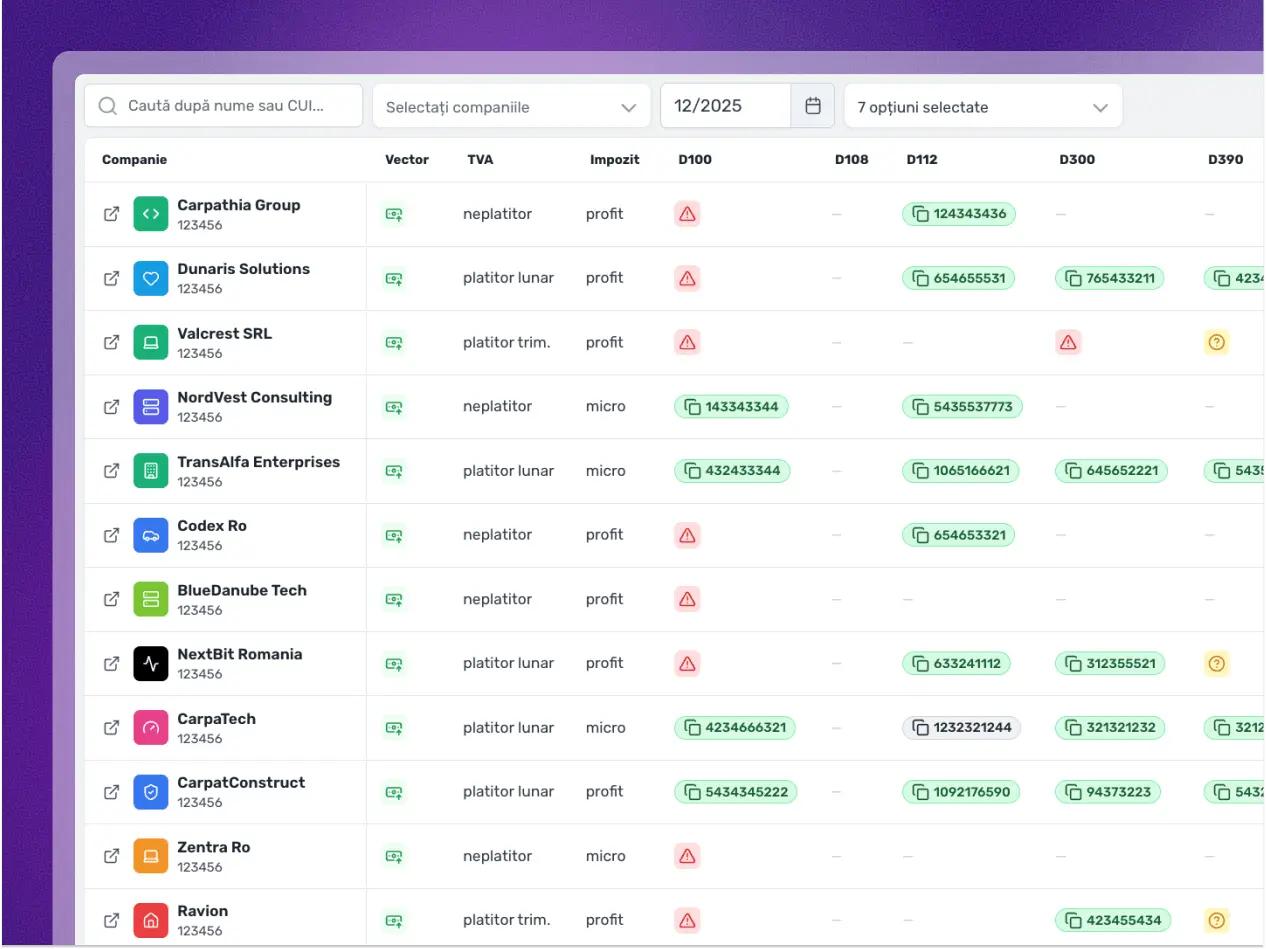Open Carpathia Group external link icon
1266x949 pixels.
click(112, 214)
